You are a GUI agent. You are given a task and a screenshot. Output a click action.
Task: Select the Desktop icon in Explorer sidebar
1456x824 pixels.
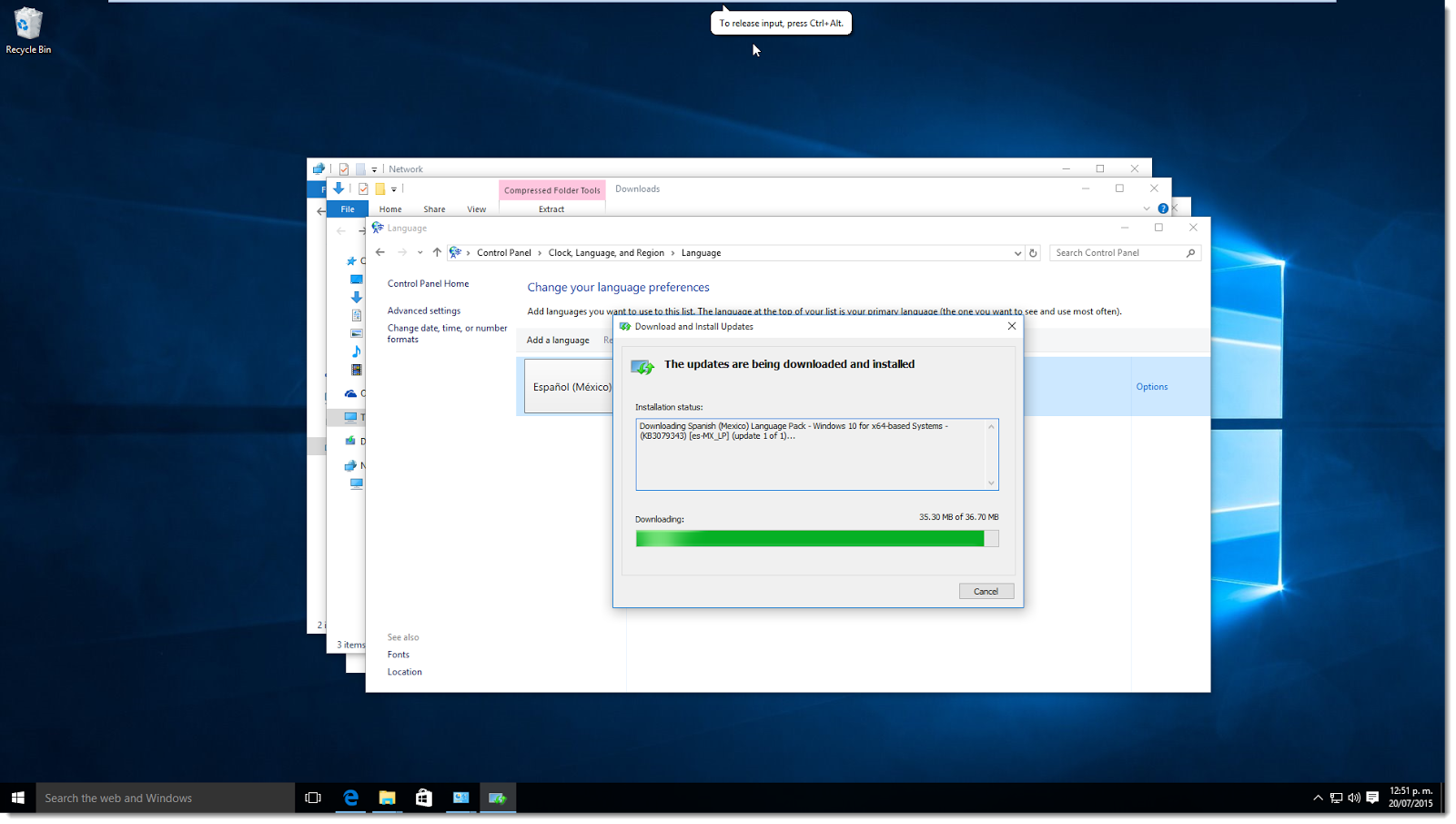[357, 280]
